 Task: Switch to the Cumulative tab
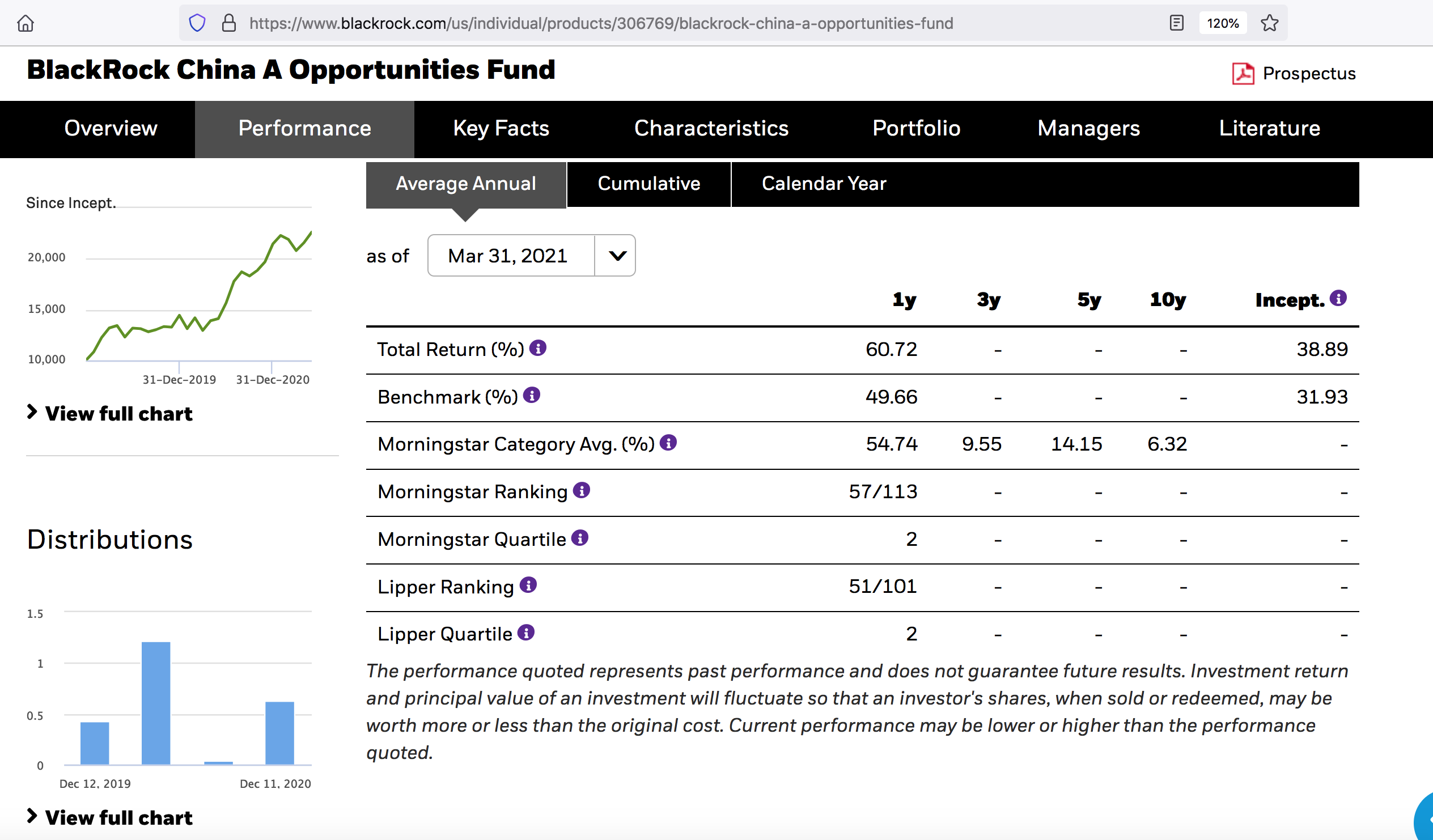648,184
